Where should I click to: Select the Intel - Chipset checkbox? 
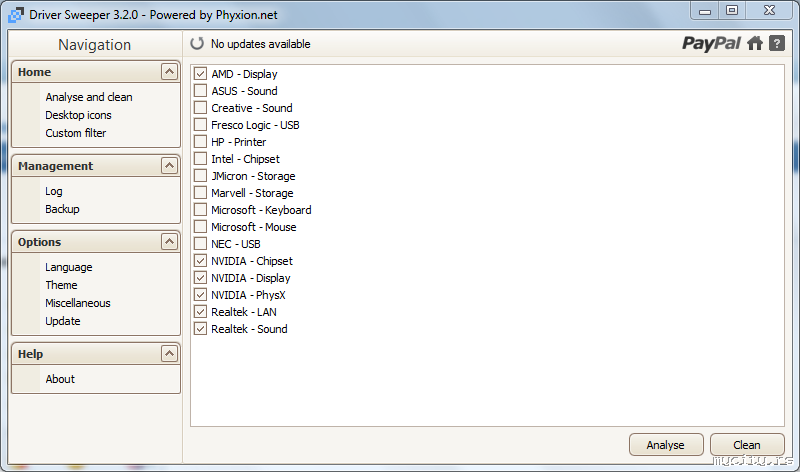pos(201,159)
